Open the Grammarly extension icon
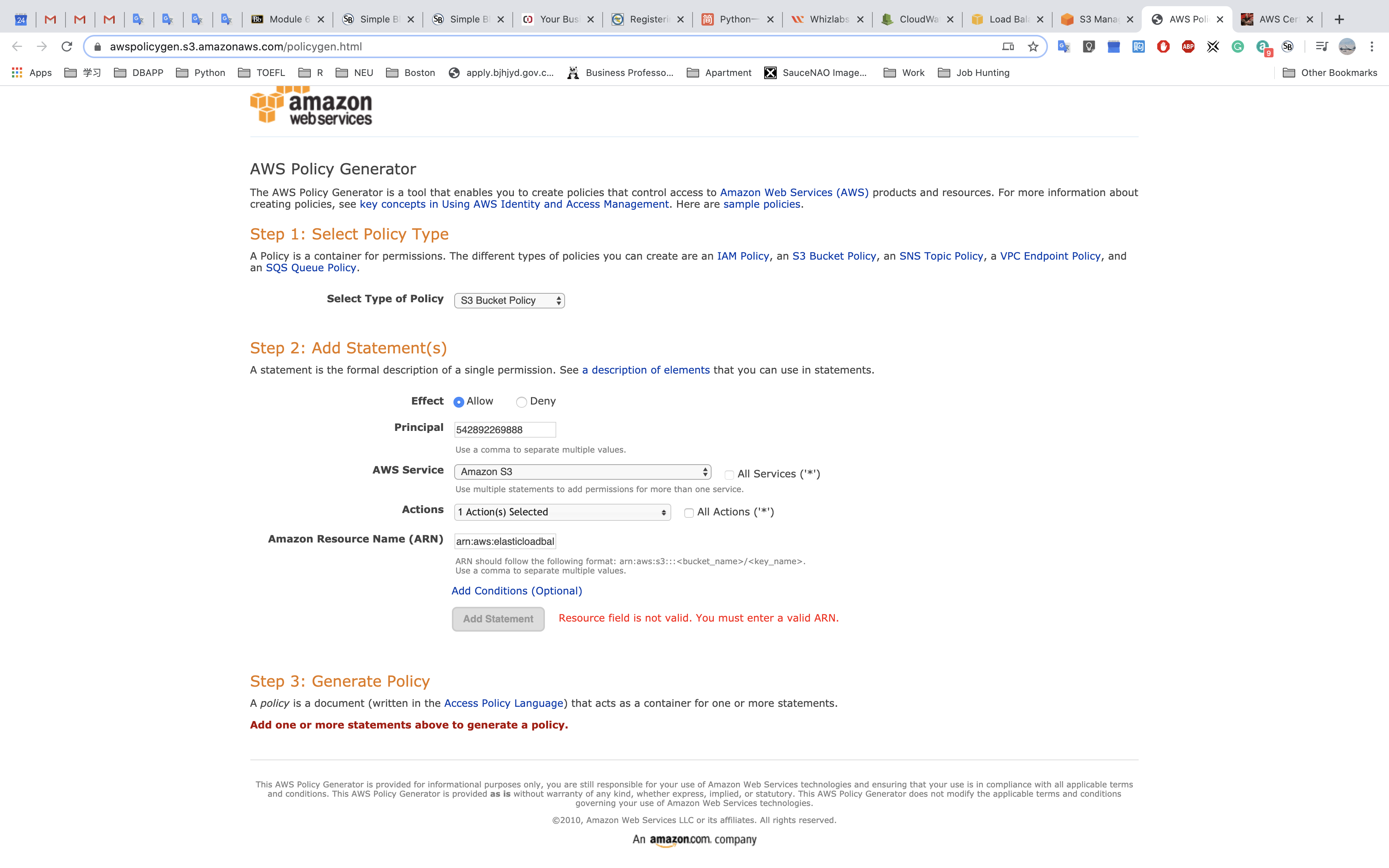1389x868 pixels. [x=1237, y=46]
